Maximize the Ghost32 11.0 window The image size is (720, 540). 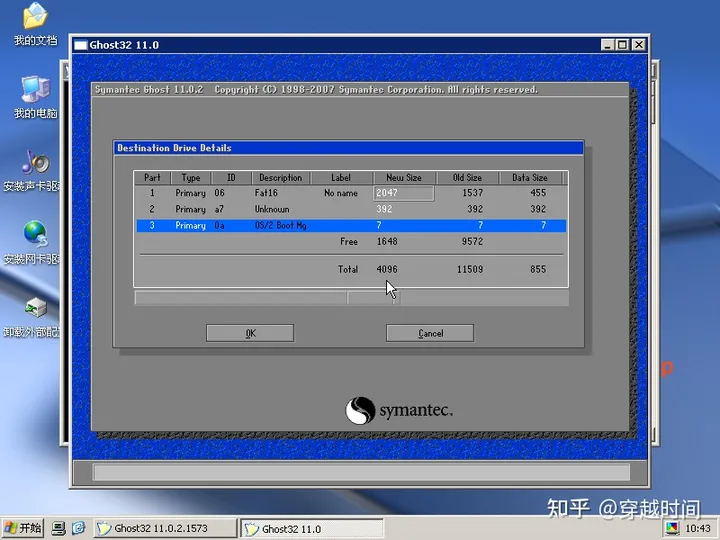623,45
